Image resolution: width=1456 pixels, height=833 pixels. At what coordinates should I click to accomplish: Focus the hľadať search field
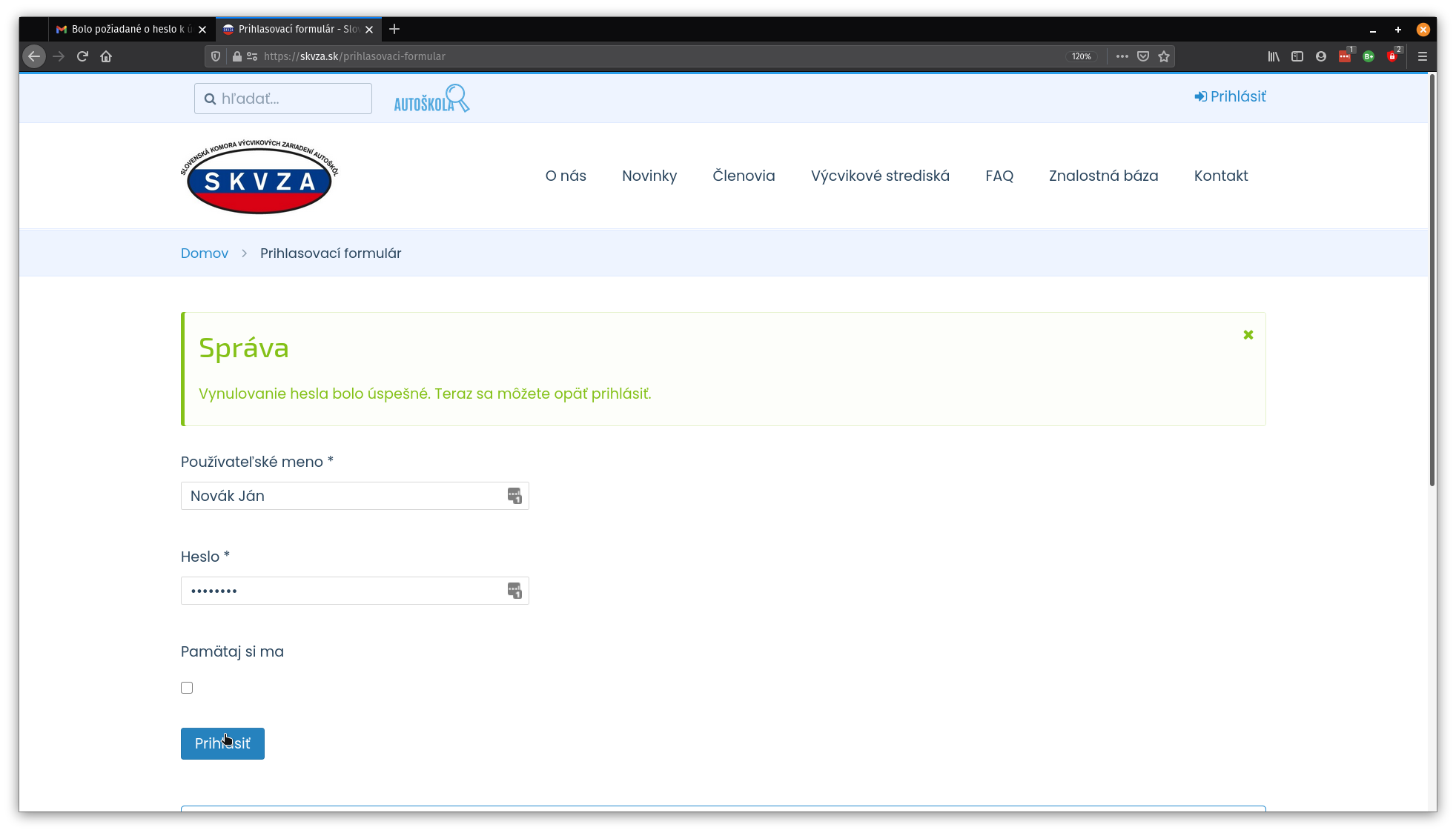(291, 99)
